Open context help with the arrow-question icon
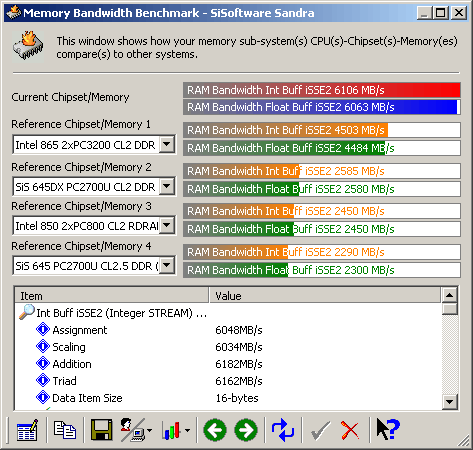Image resolution: width=473 pixels, height=450 pixels. [388, 429]
